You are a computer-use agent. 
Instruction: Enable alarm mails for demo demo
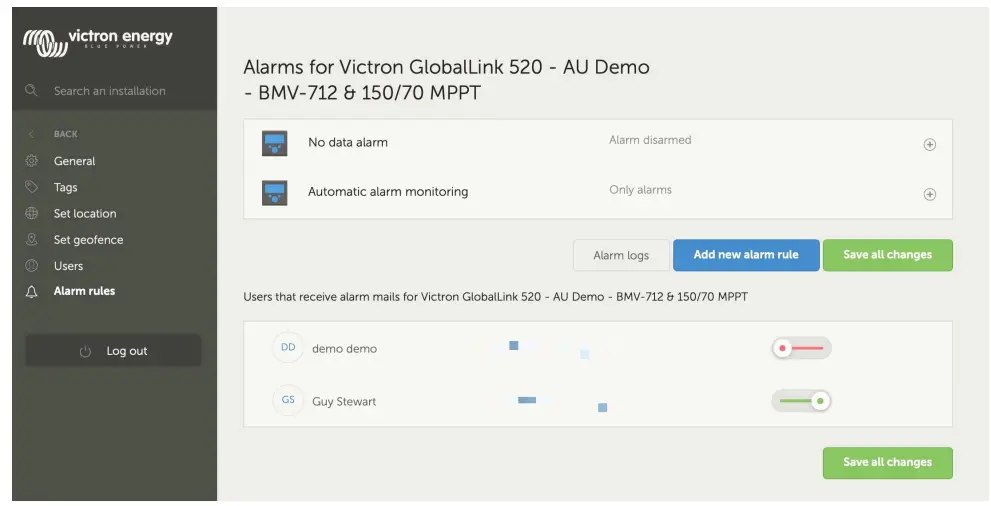pyautogui.click(x=801, y=348)
